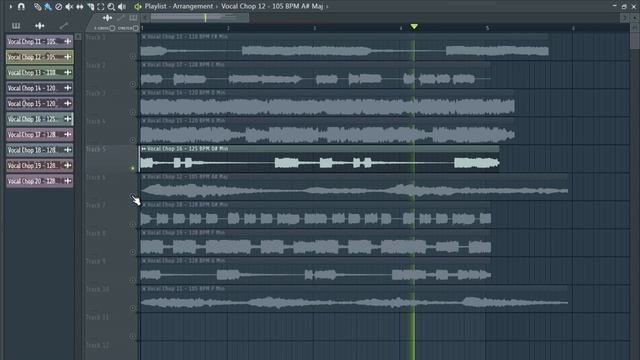
Task: Select the Draw pencil tool
Action: (x=38, y=7)
